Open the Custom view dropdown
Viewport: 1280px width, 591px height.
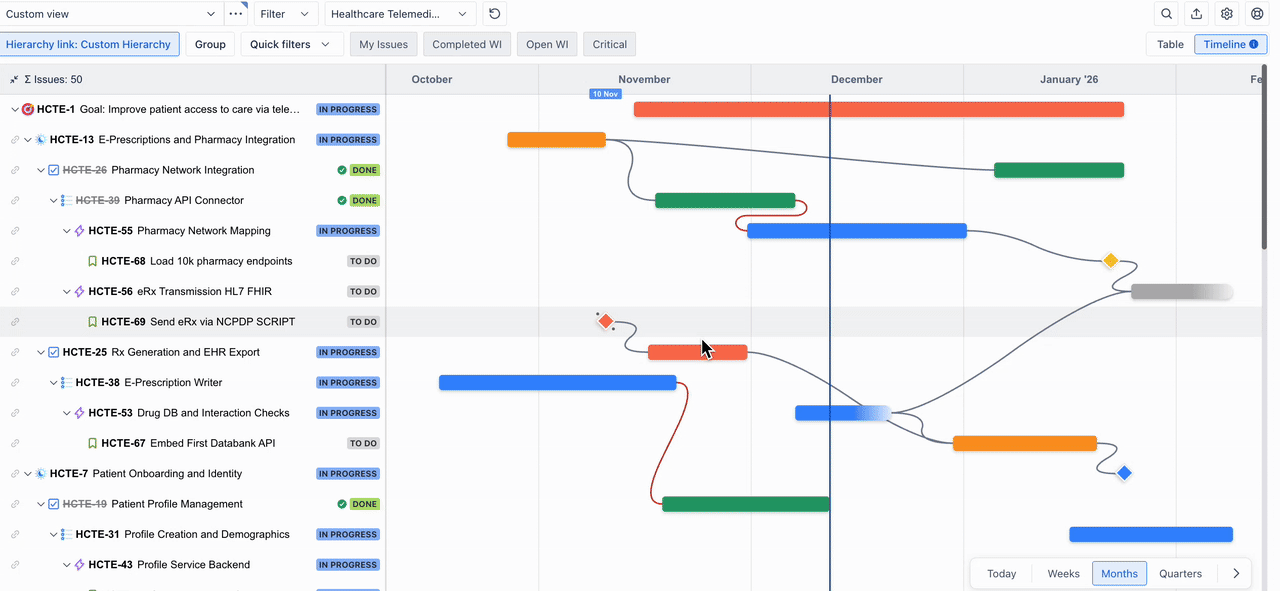110,14
